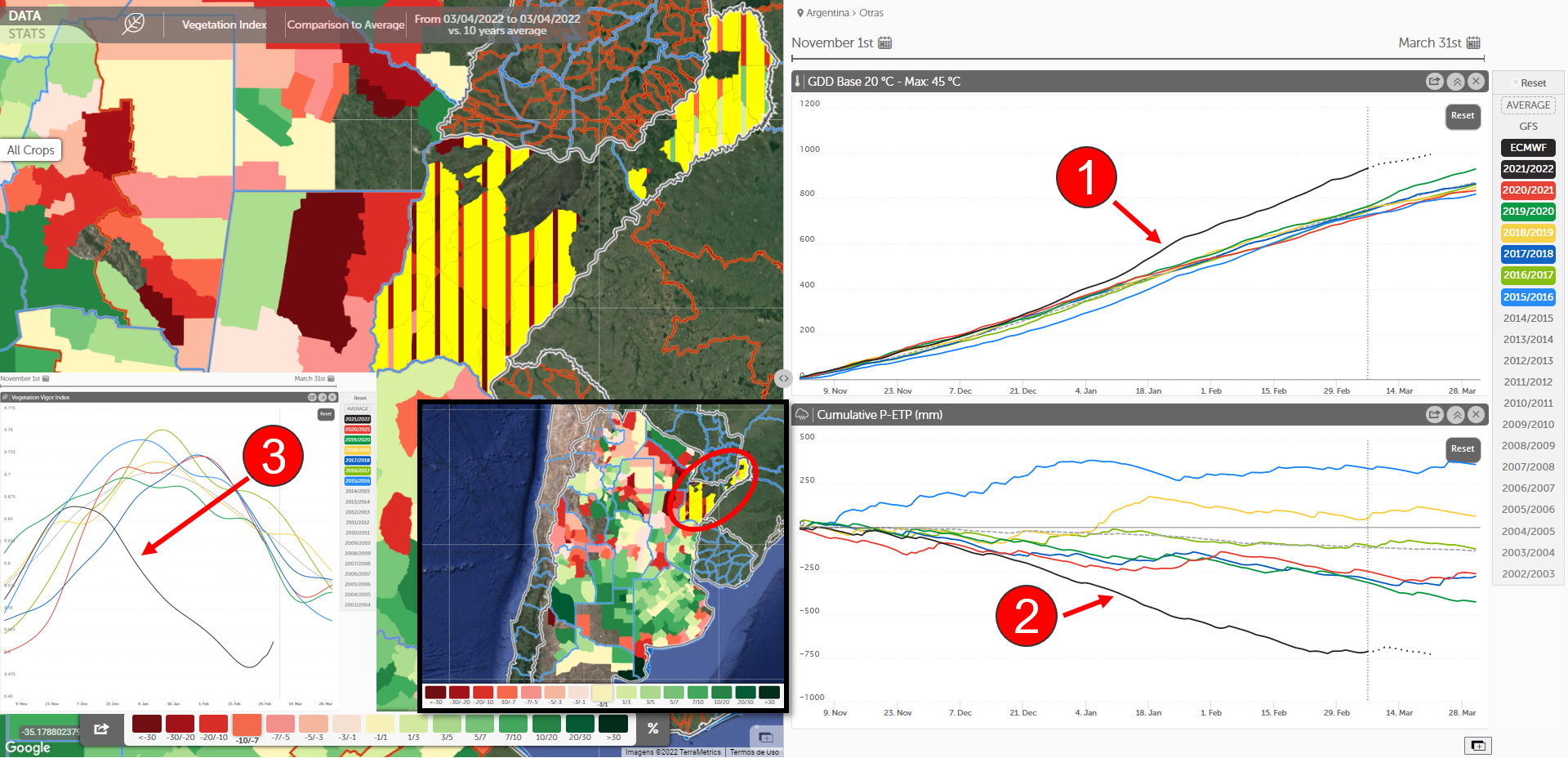Click the X icon beside year-list Reset

[1515, 82]
